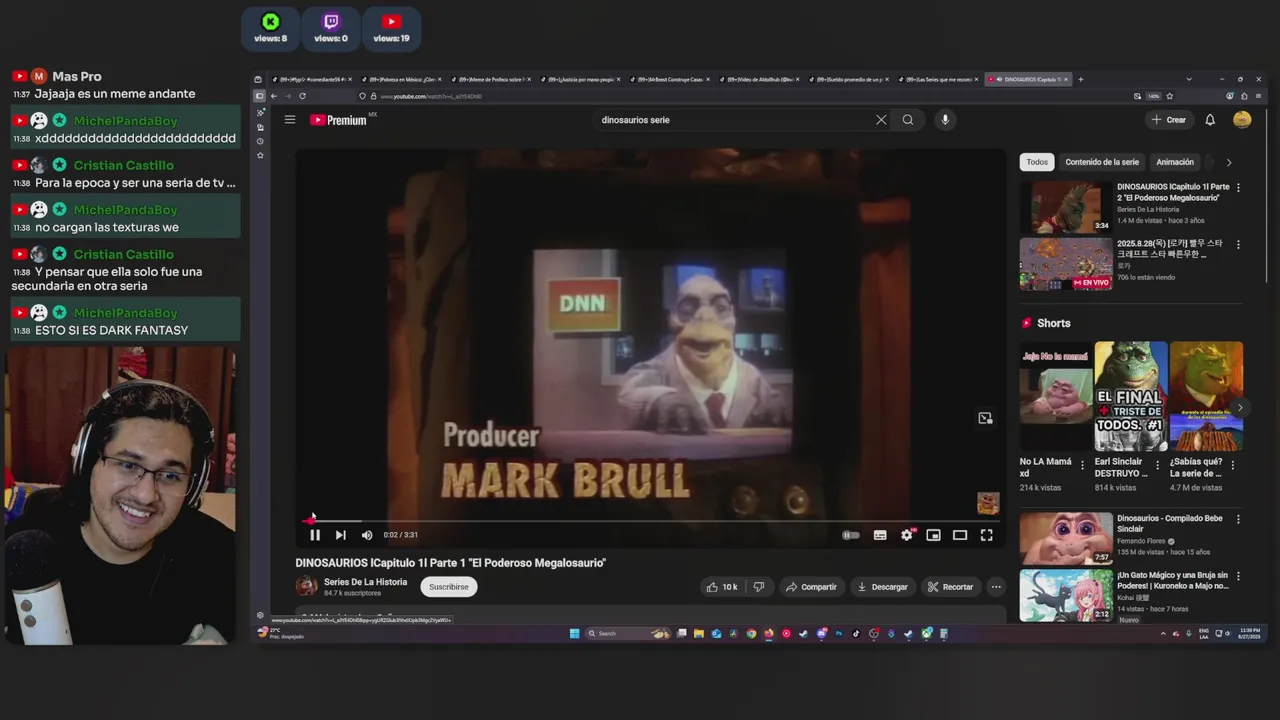1280x720 pixels.
Task: Open the YouTube hamburger guide menu
Action: tap(290, 119)
